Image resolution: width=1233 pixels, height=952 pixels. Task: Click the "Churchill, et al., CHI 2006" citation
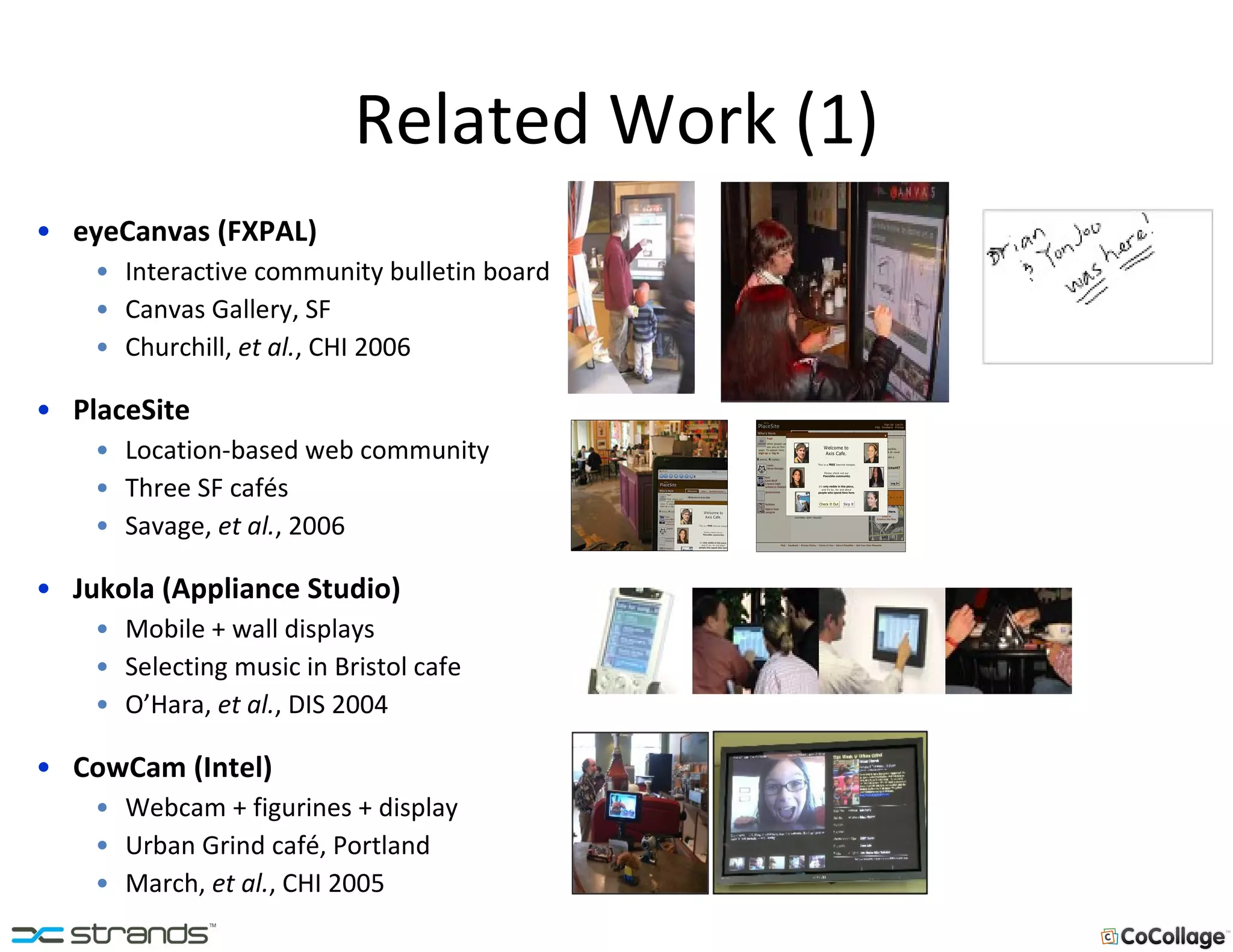click(x=268, y=348)
